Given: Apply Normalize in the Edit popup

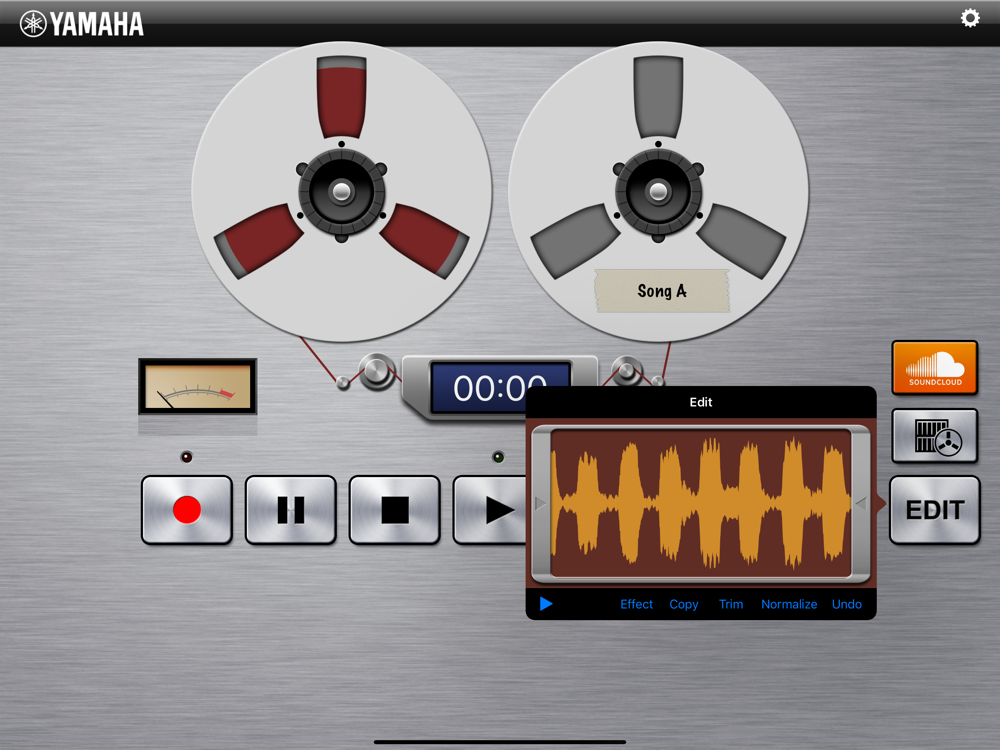Looking at the screenshot, I should point(789,604).
